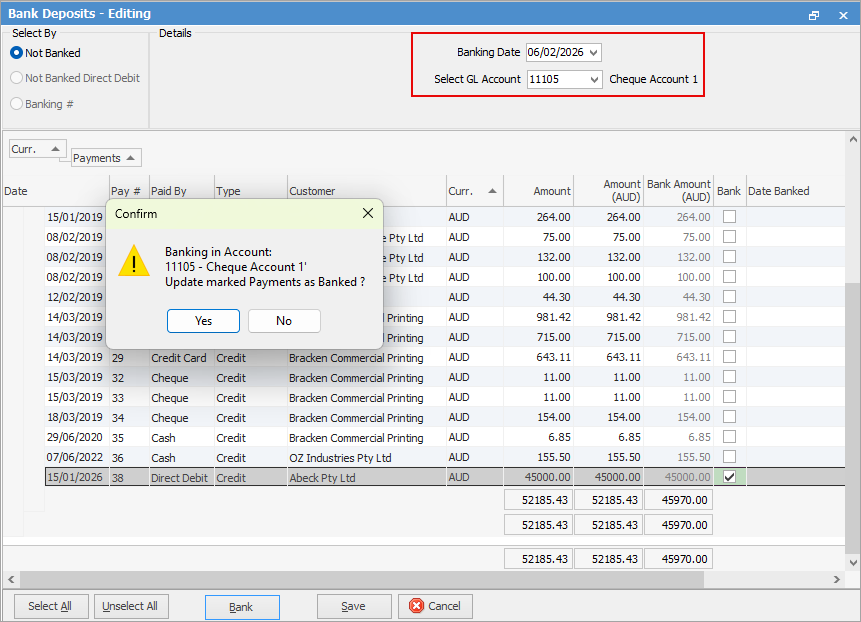This screenshot has height=622, width=861.
Task: Restore down the Bank Deposits window
Action: tap(814, 15)
